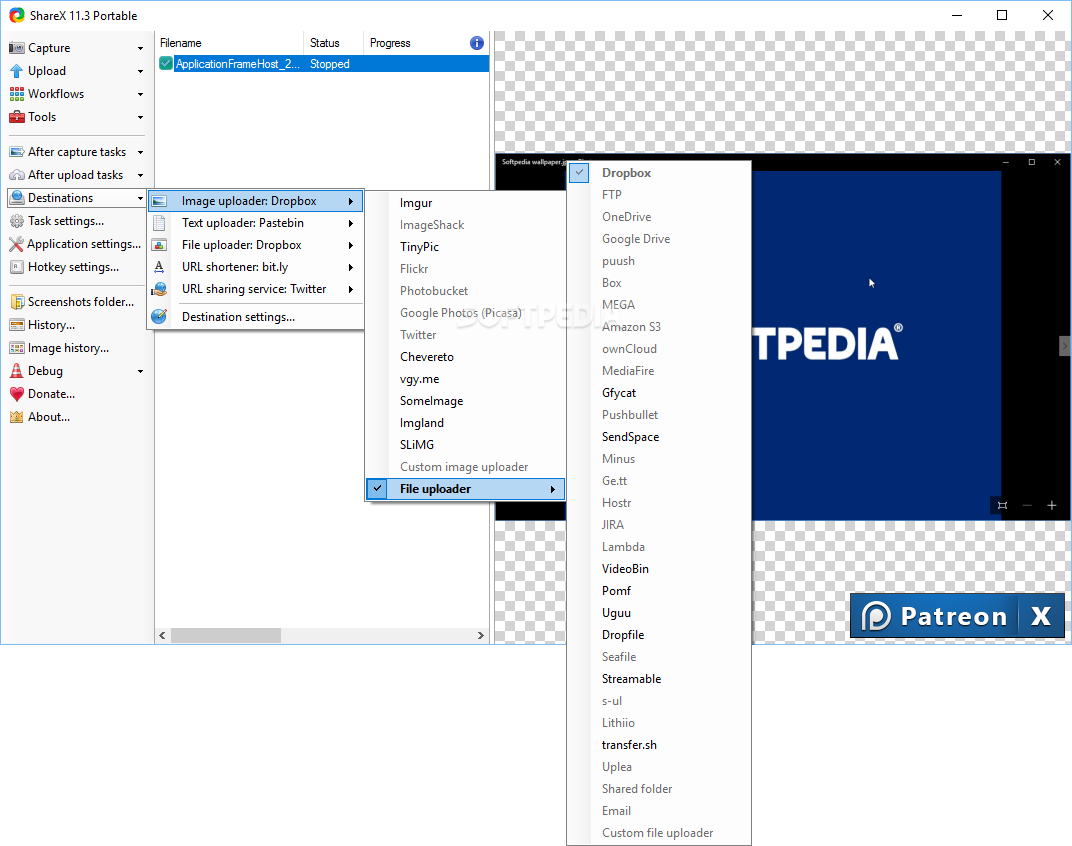Click horizontal scrollbar thumb in task list
This screenshot has height=846, width=1072.
226,635
